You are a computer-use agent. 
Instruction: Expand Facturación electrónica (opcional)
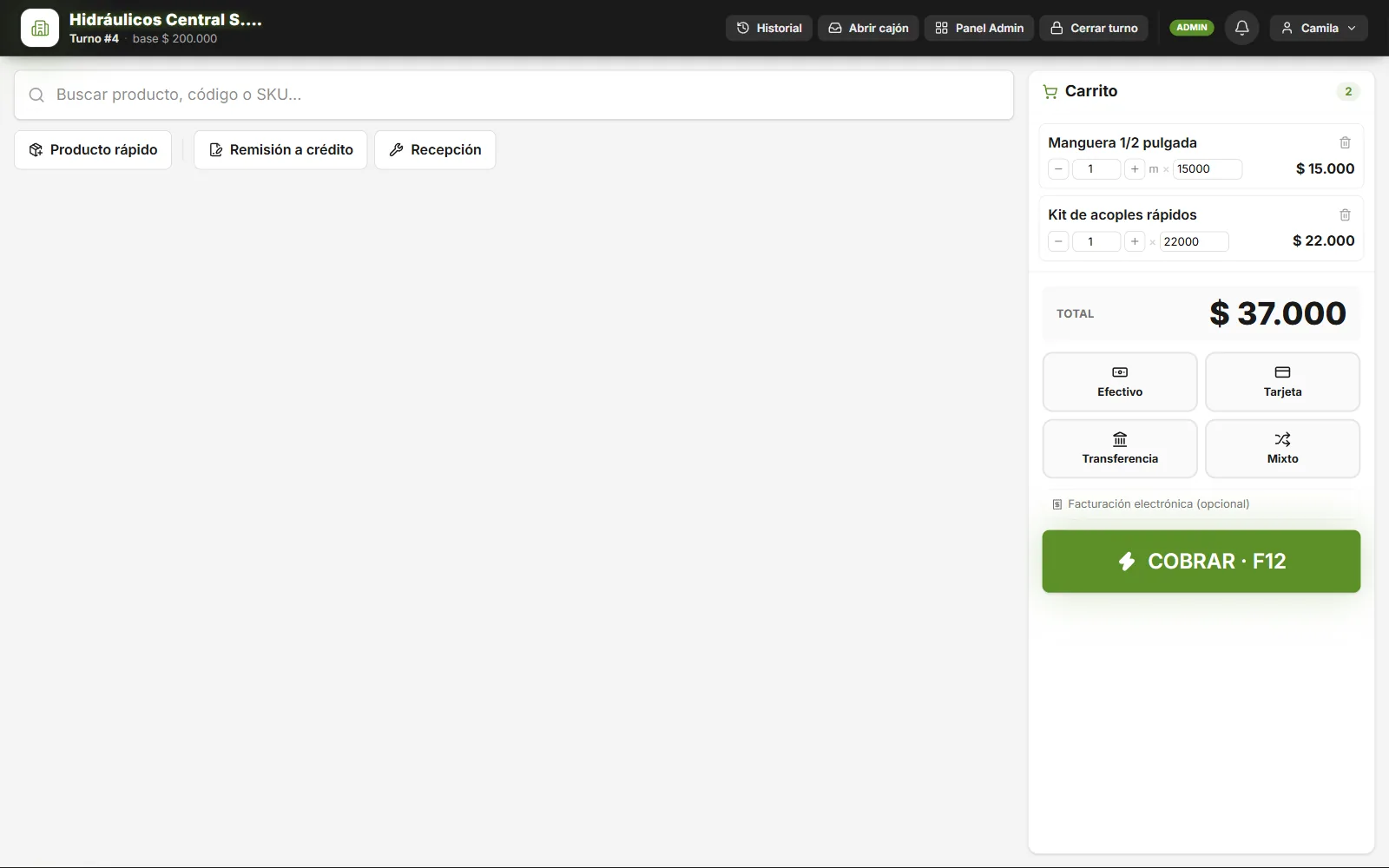[x=1201, y=504]
